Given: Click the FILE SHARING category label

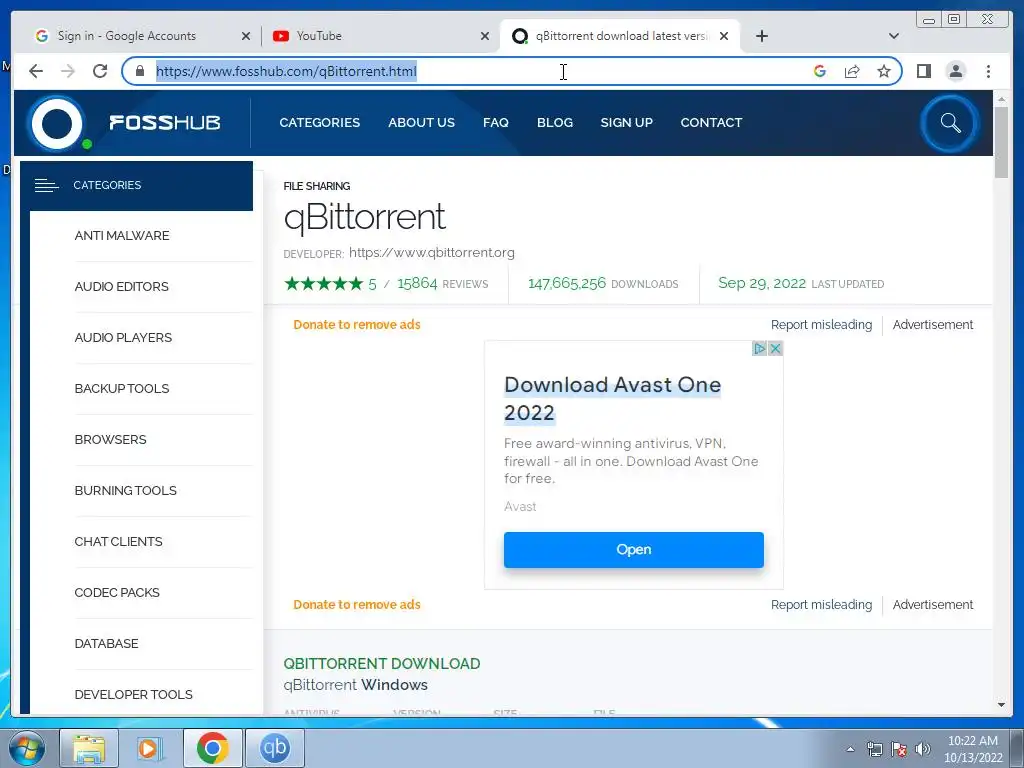Looking at the screenshot, I should [317, 186].
